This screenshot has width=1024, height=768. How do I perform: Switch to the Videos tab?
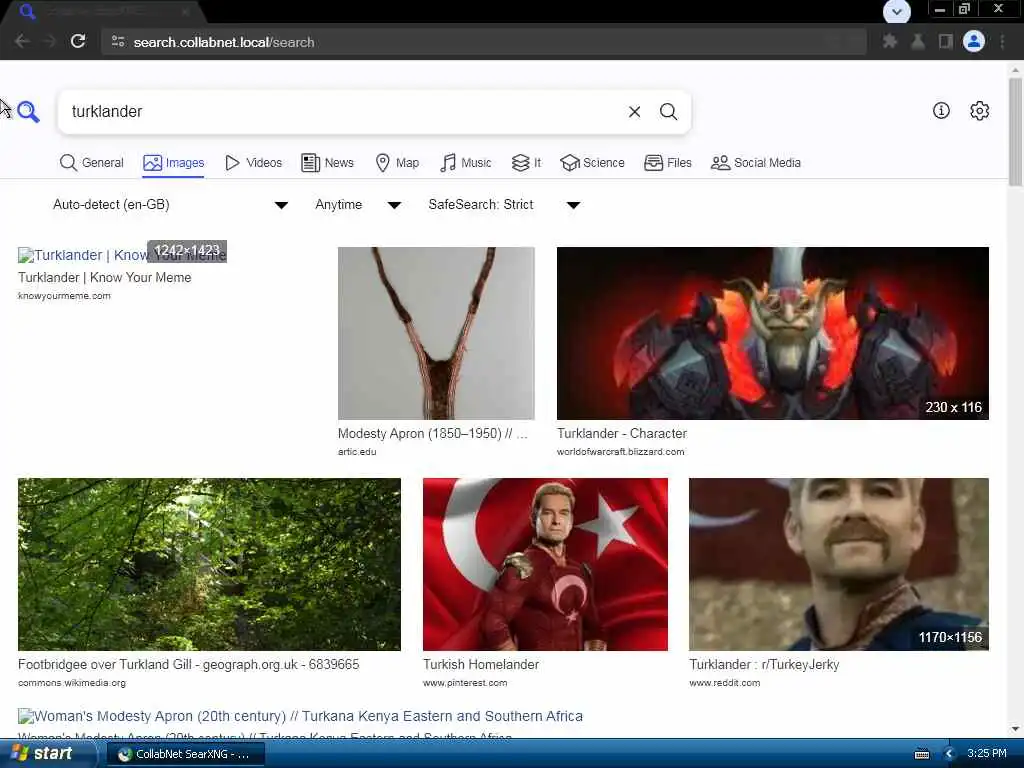tap(253, 163)
